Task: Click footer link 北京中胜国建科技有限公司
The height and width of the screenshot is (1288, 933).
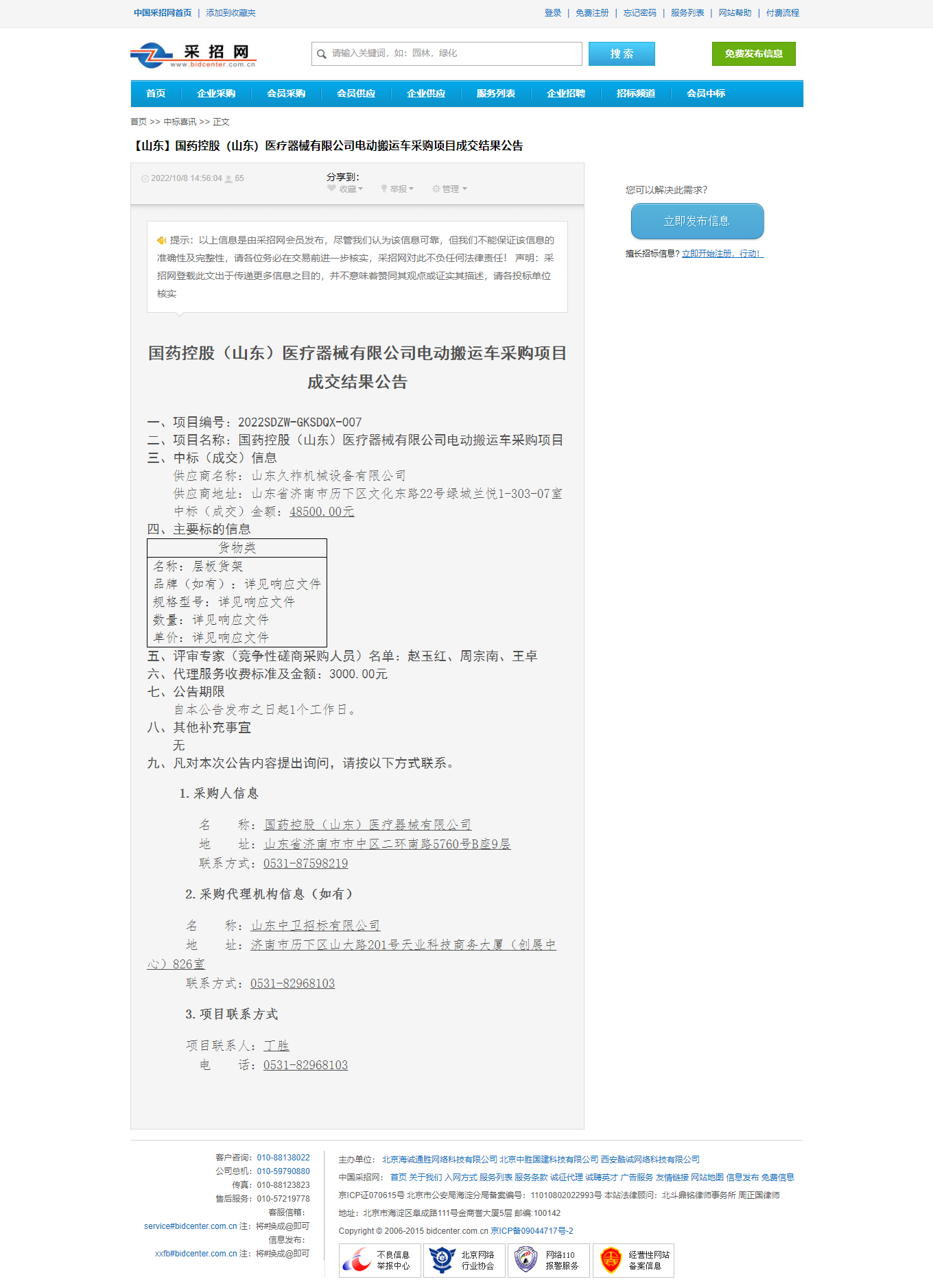Action: (x=549, y=1160)
